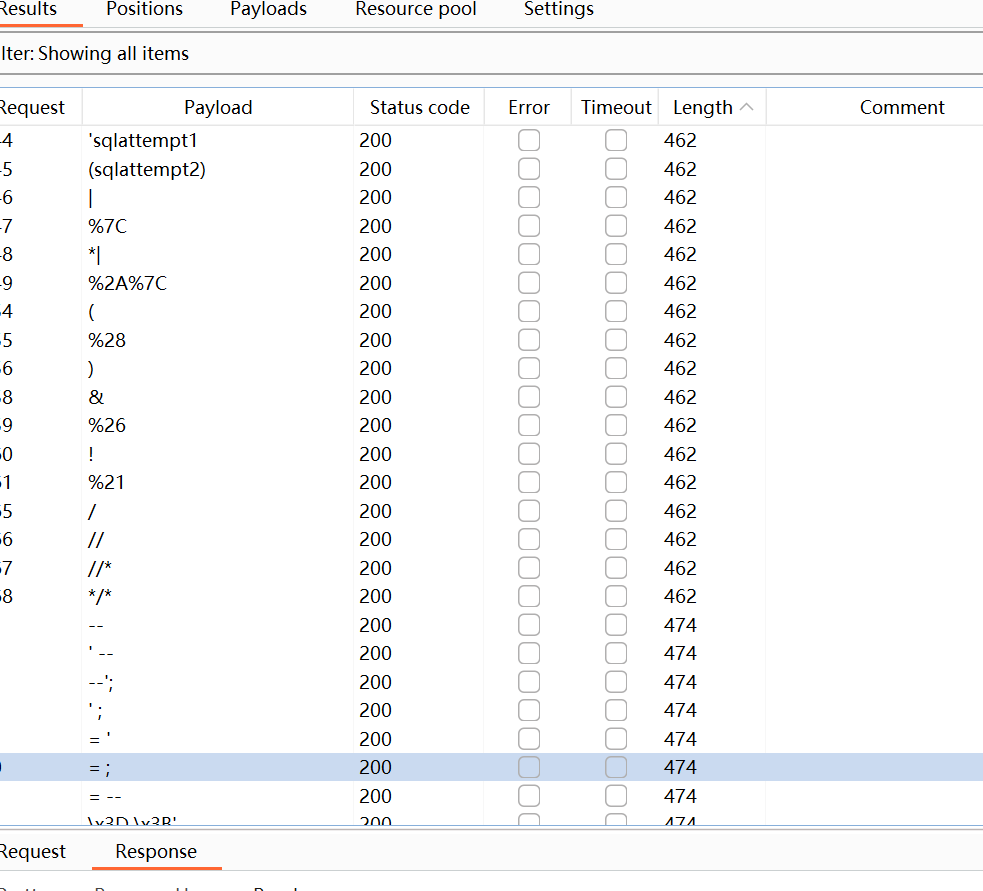Select the %7C payload row
This screenshot has width=983, height=891.
pyautogui.click(x=492, y=226)
